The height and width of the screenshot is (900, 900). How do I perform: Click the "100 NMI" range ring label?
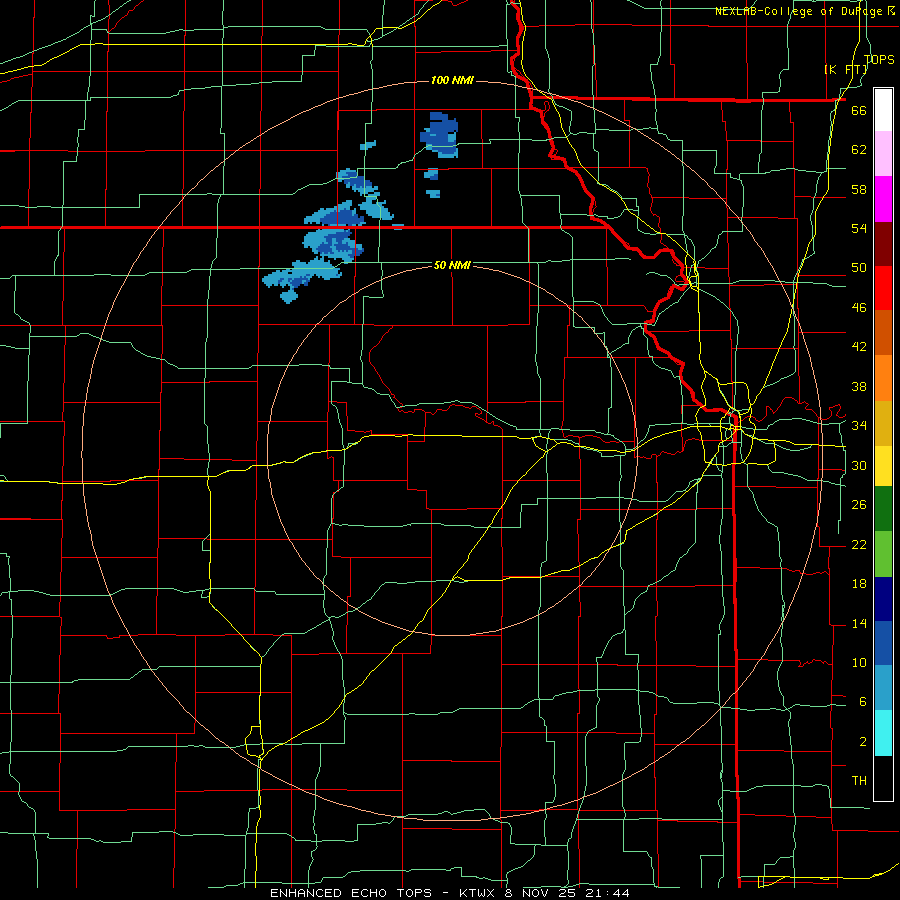coord(452,80)
